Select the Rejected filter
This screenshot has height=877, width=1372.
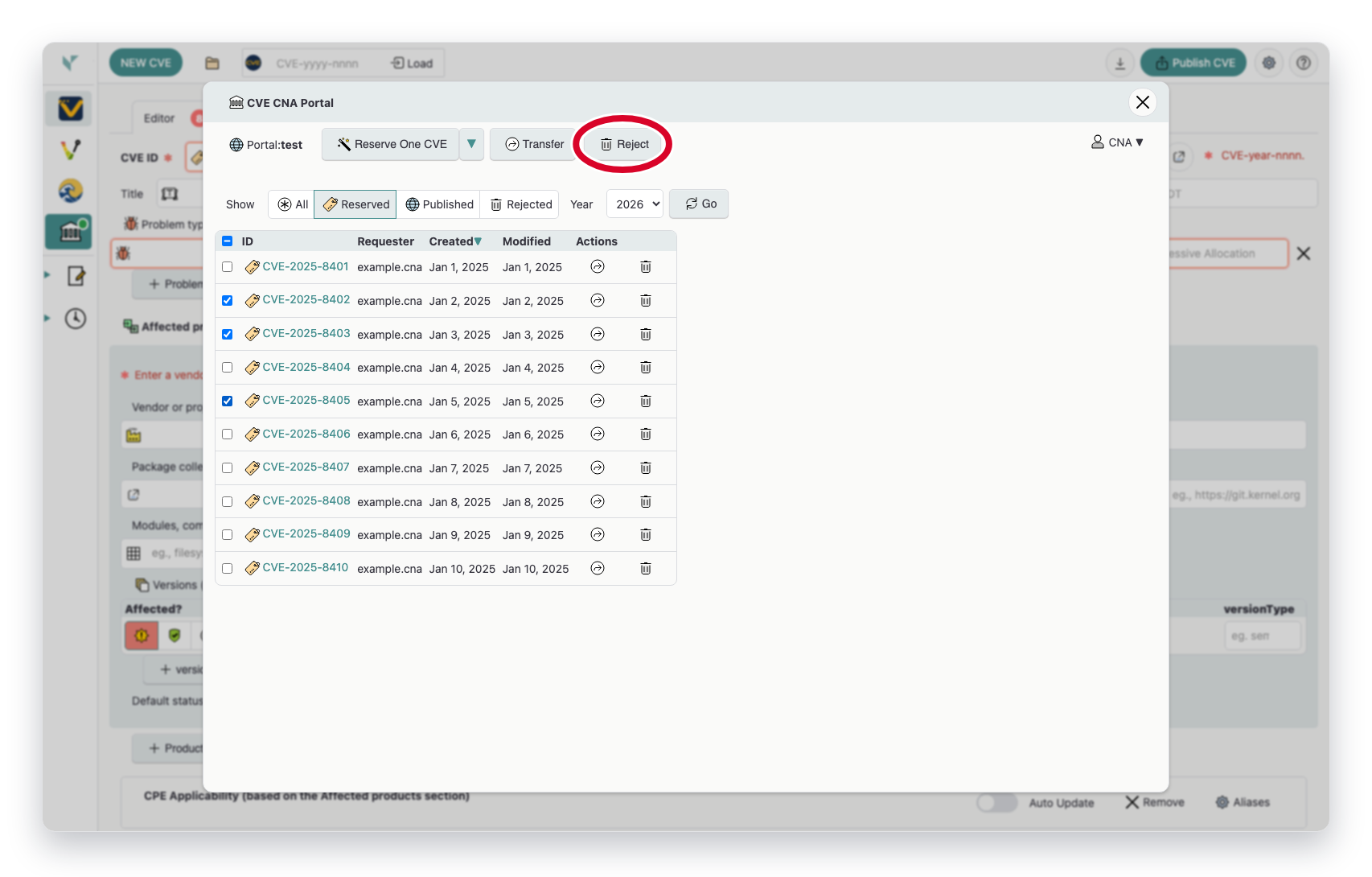click(521, 204)
